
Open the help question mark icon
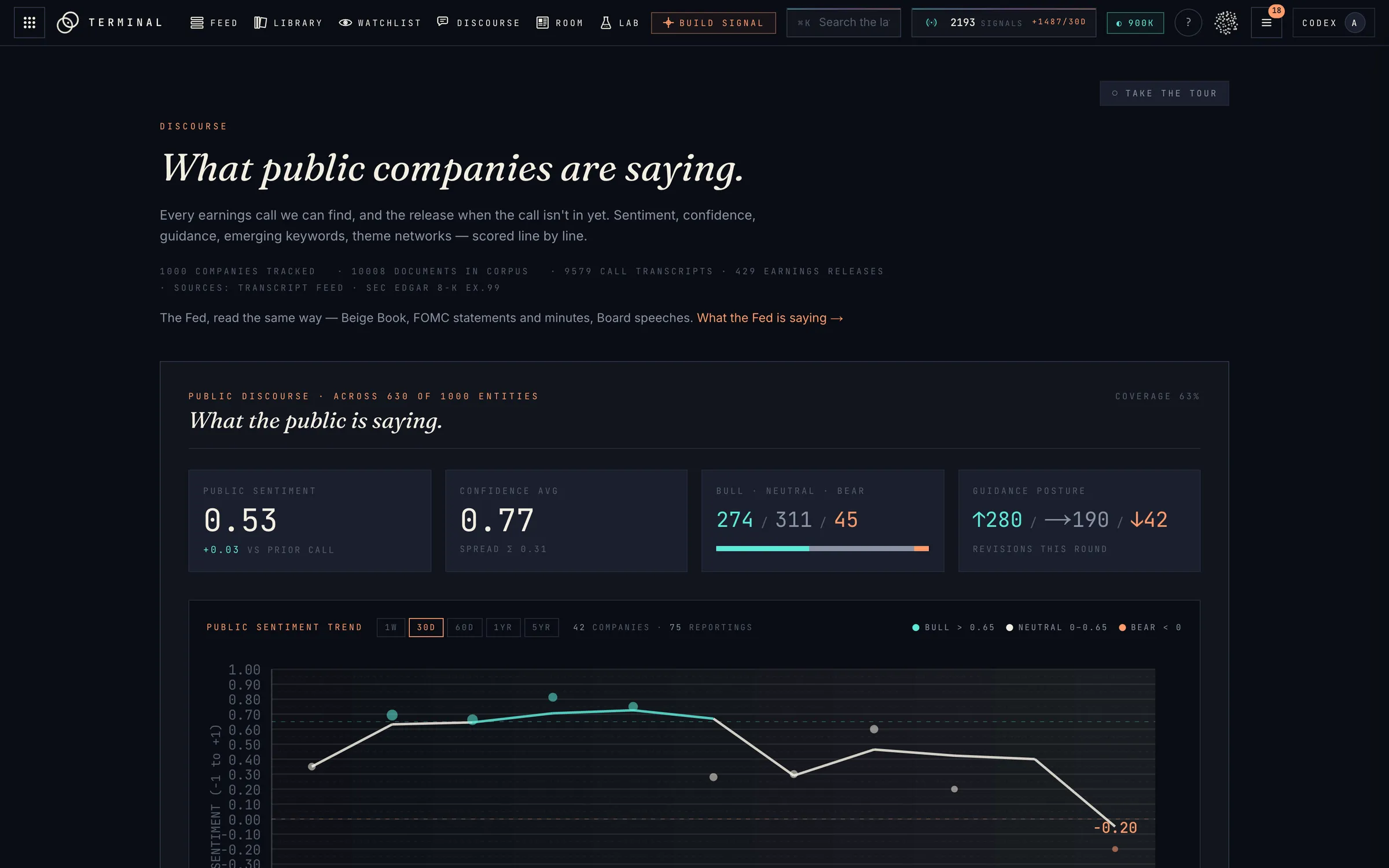point(1188,23)
